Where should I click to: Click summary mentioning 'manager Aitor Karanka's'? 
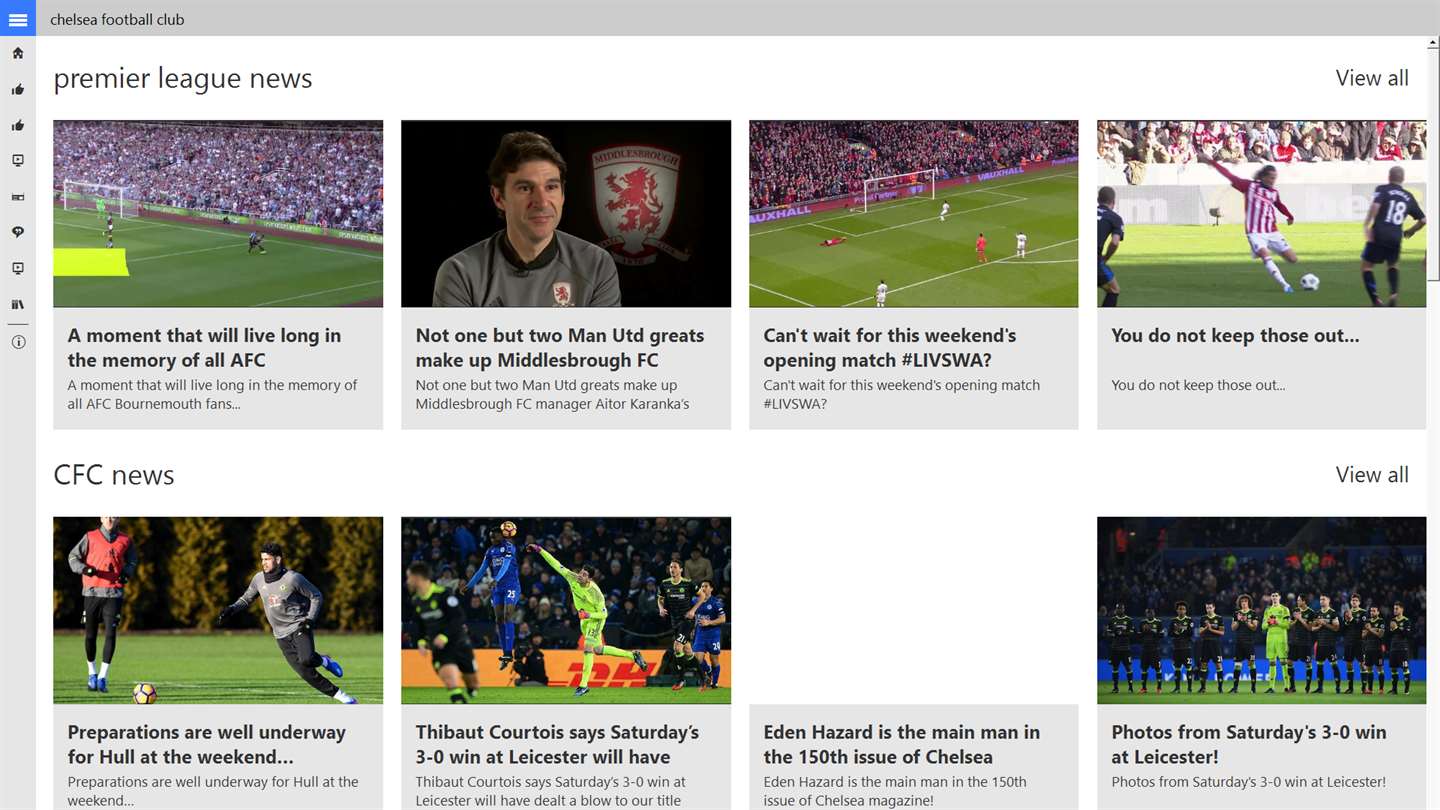pos(552,395)
